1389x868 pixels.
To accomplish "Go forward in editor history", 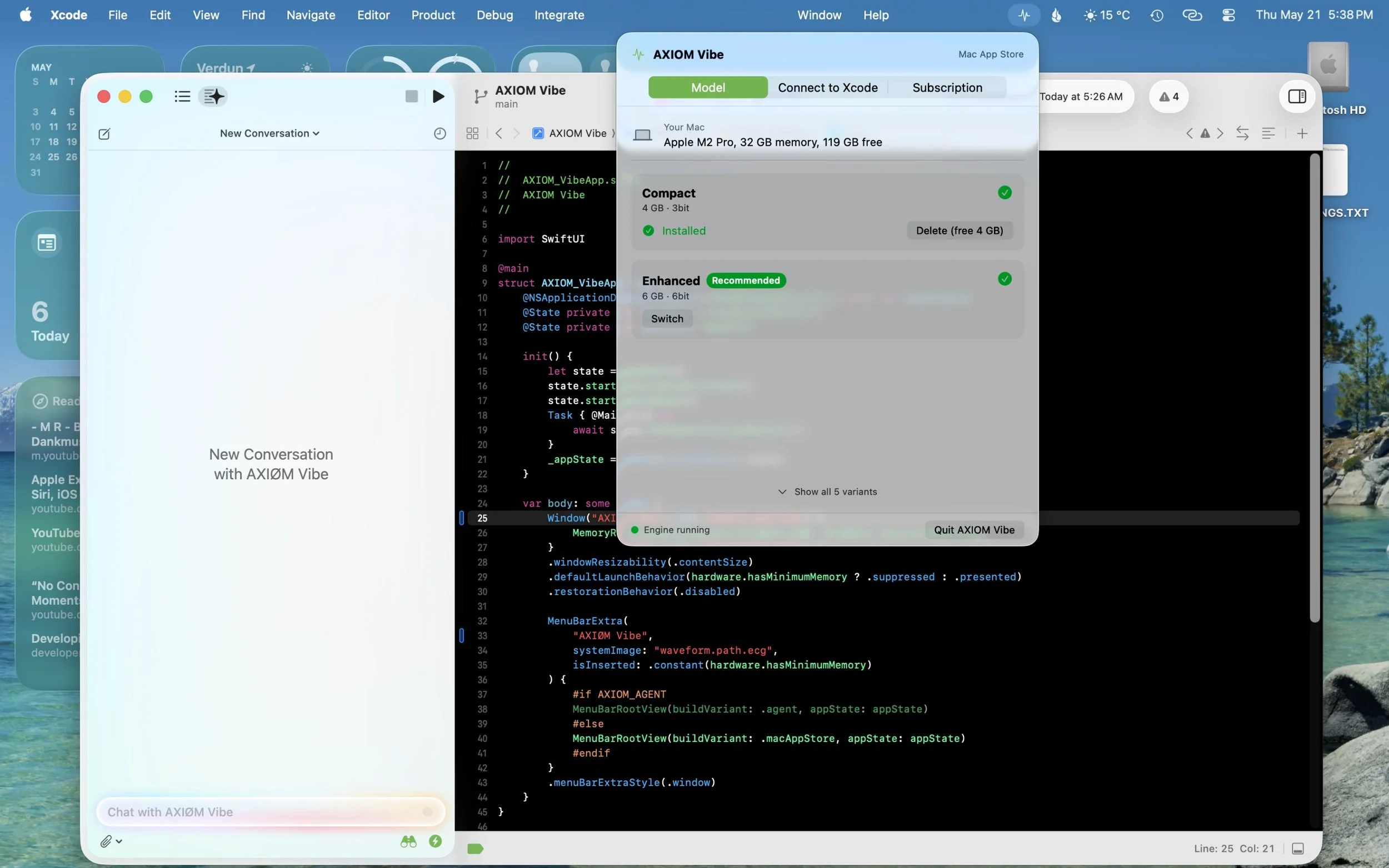I will click(516, 133).
